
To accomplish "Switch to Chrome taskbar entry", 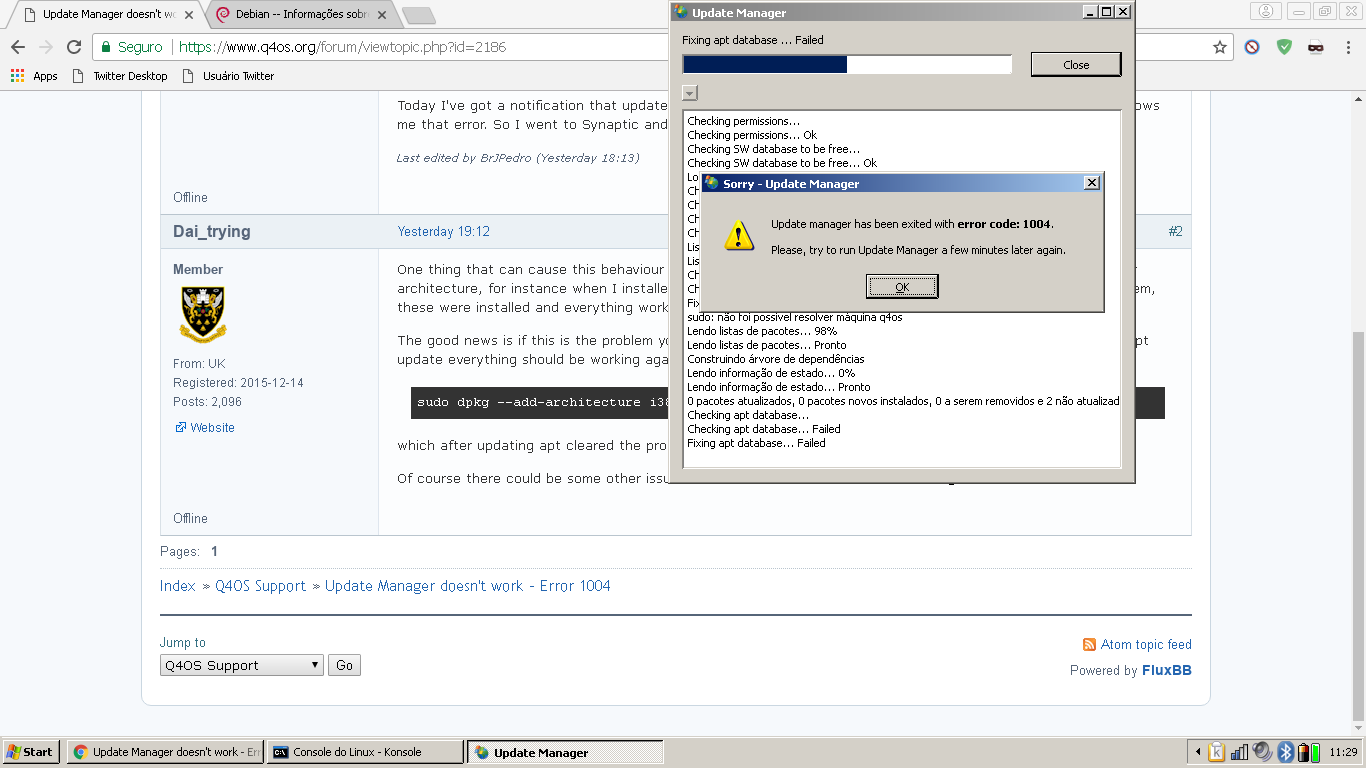I will [165, 752].
